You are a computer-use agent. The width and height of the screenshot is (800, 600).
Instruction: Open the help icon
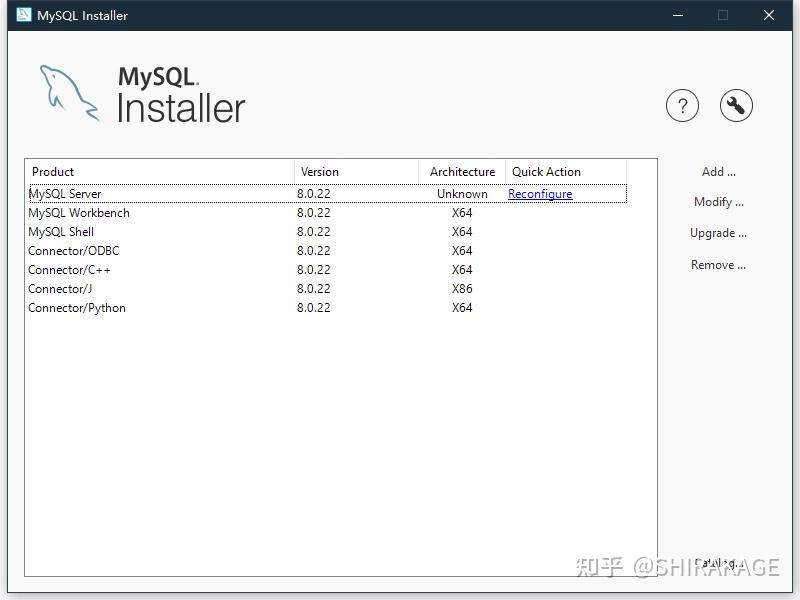[683, 105]
